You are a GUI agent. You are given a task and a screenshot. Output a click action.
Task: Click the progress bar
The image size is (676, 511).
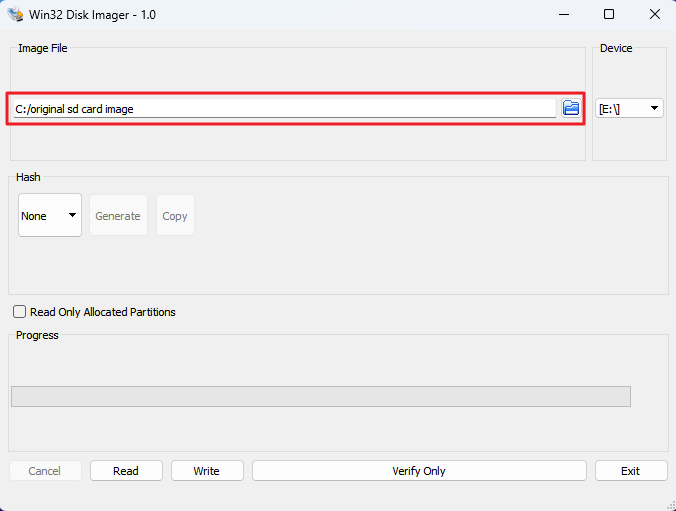point(320,396)
